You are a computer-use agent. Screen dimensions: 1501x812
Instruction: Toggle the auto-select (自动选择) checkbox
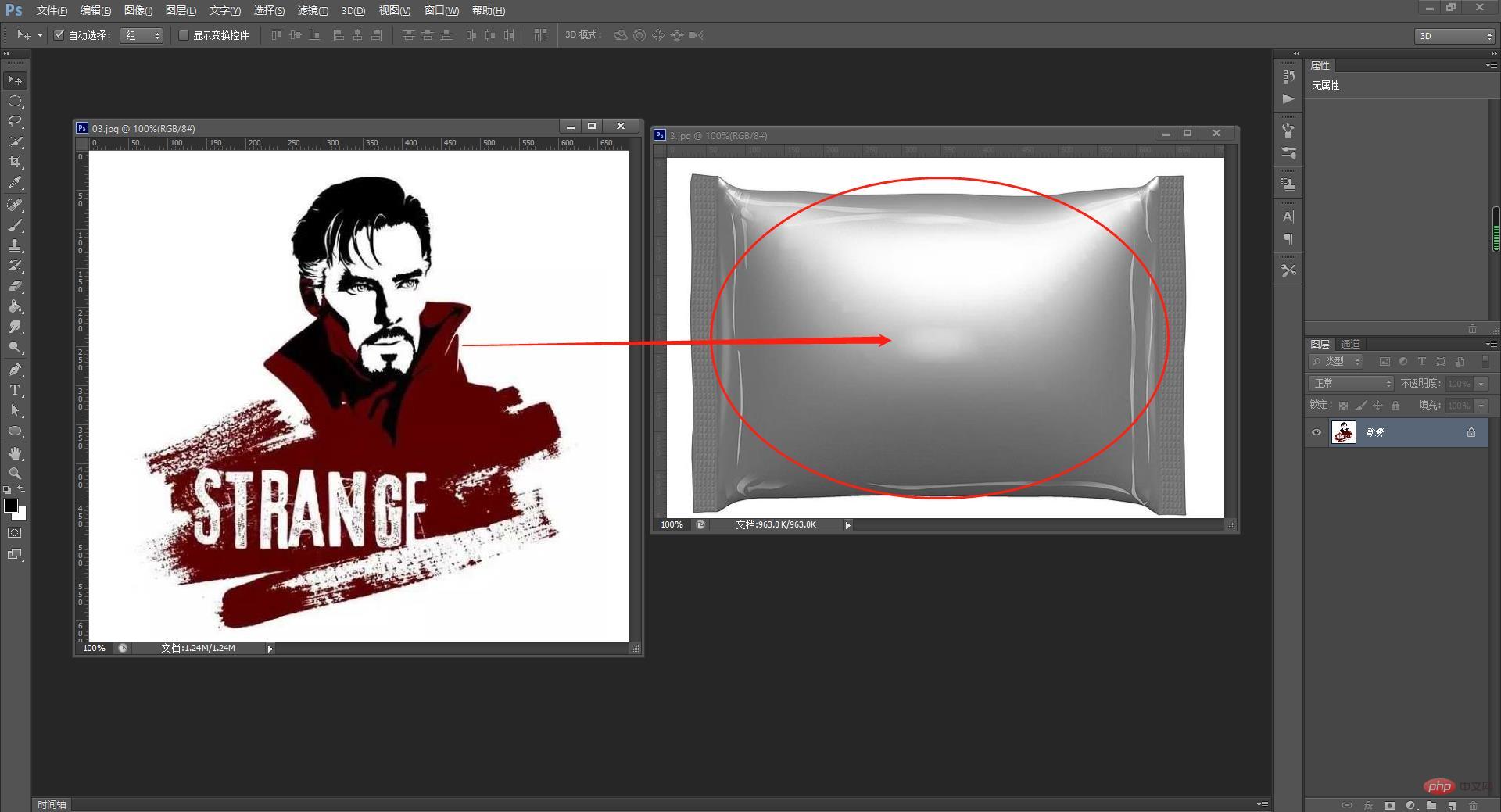tap(59, 35)
